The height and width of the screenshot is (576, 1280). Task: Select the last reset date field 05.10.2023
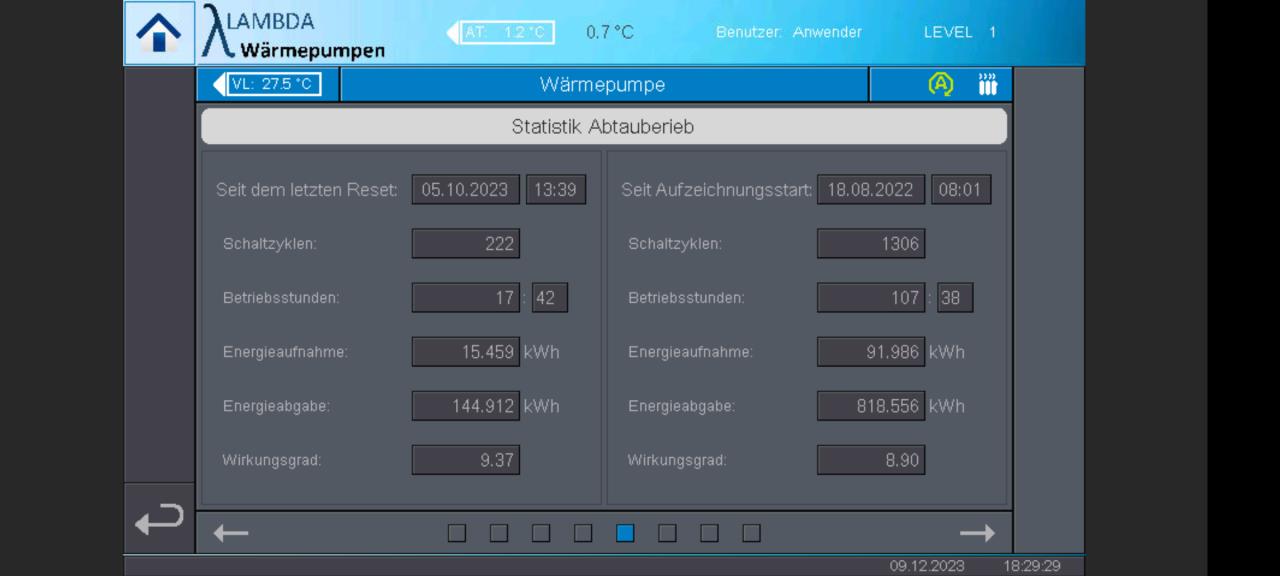(x=465, y=190)
